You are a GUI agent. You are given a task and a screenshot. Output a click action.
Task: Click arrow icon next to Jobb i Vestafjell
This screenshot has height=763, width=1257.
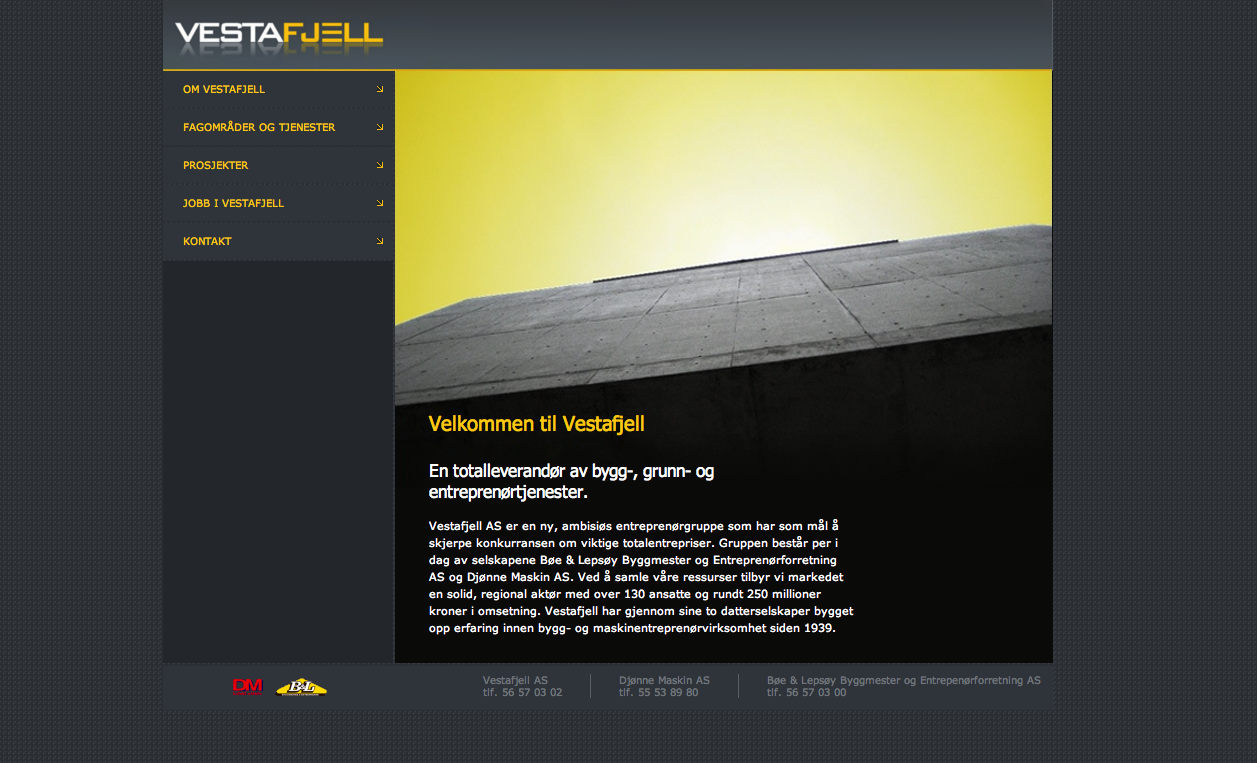pyautogui.click(x=380, y=203)
